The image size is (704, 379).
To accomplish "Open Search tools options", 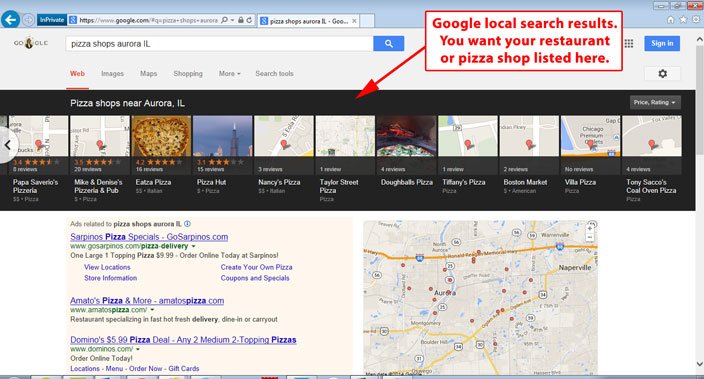I will (x=274, y=74).
